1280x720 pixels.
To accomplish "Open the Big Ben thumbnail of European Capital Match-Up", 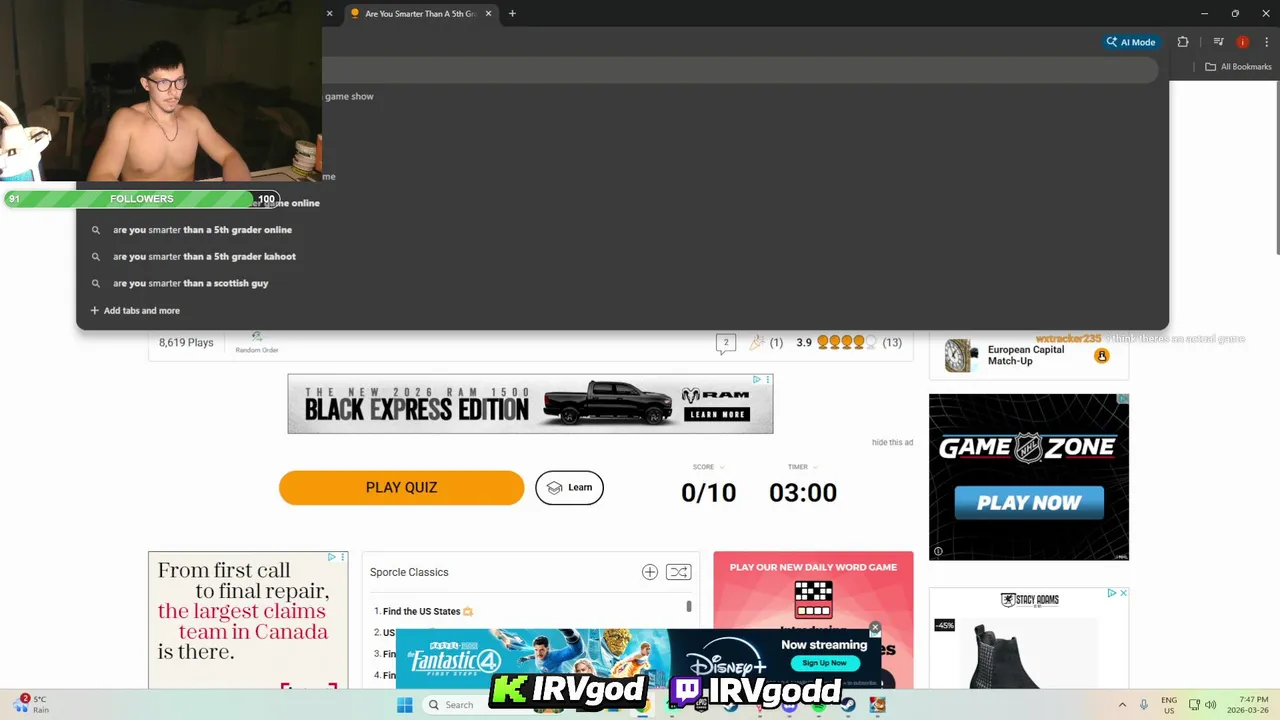I will coord(961,355).
